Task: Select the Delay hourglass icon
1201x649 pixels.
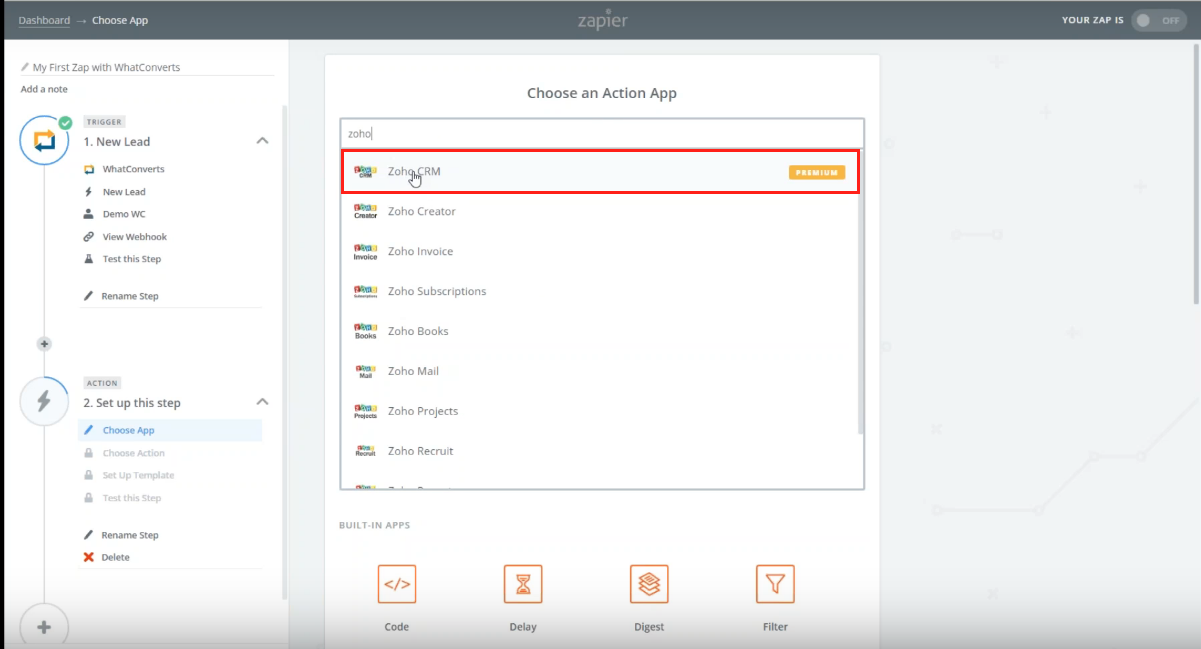Action: 523,584
